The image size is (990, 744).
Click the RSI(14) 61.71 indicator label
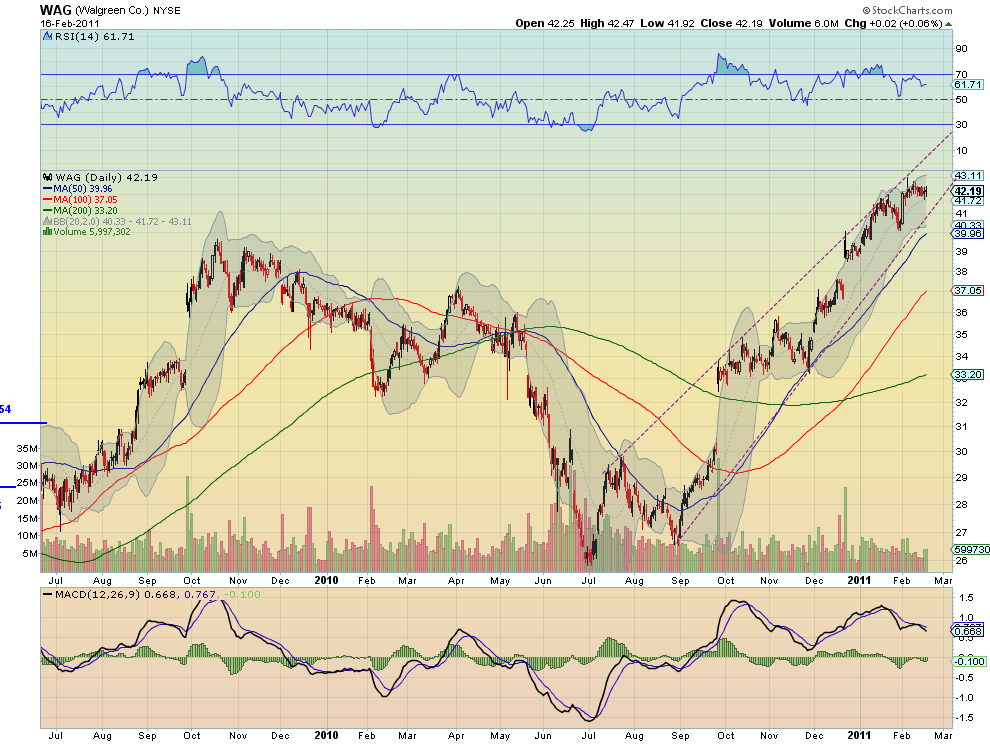pyautogui.click(x=95, y=37)
